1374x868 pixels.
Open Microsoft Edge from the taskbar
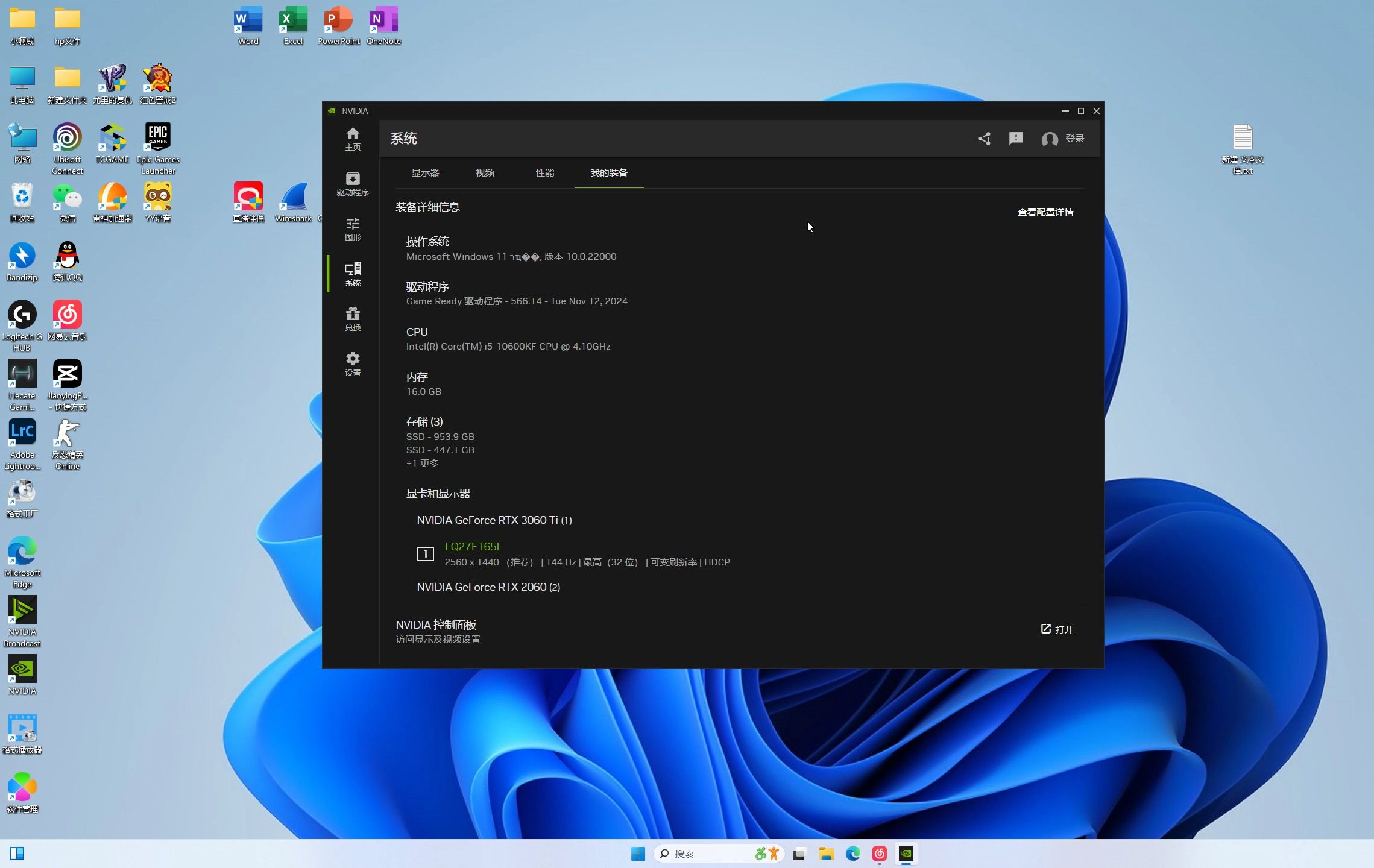[852, 854]
